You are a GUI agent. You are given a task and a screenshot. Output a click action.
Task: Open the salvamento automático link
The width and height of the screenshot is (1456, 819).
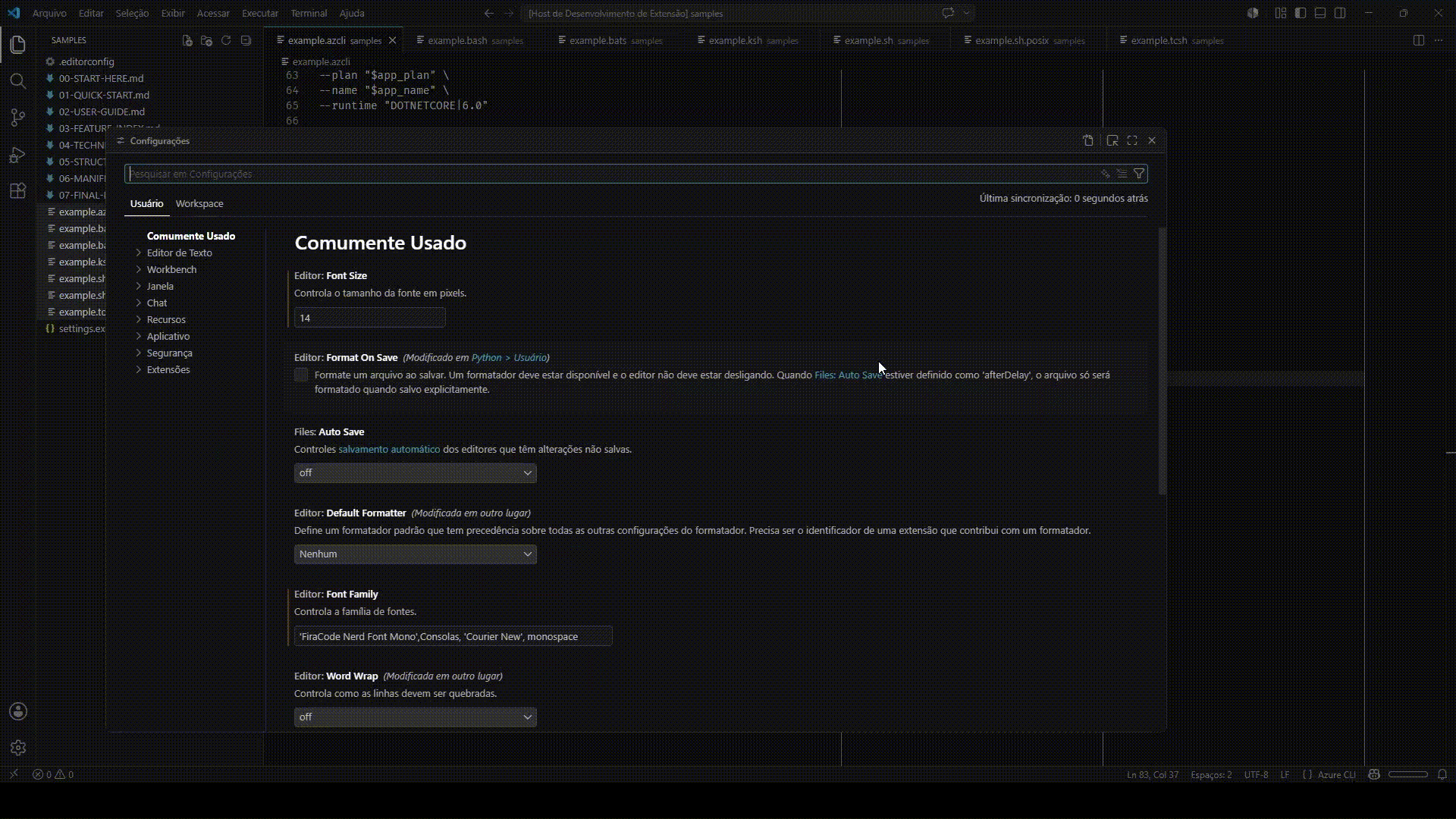pyautogui.click(x=389, y=449)
